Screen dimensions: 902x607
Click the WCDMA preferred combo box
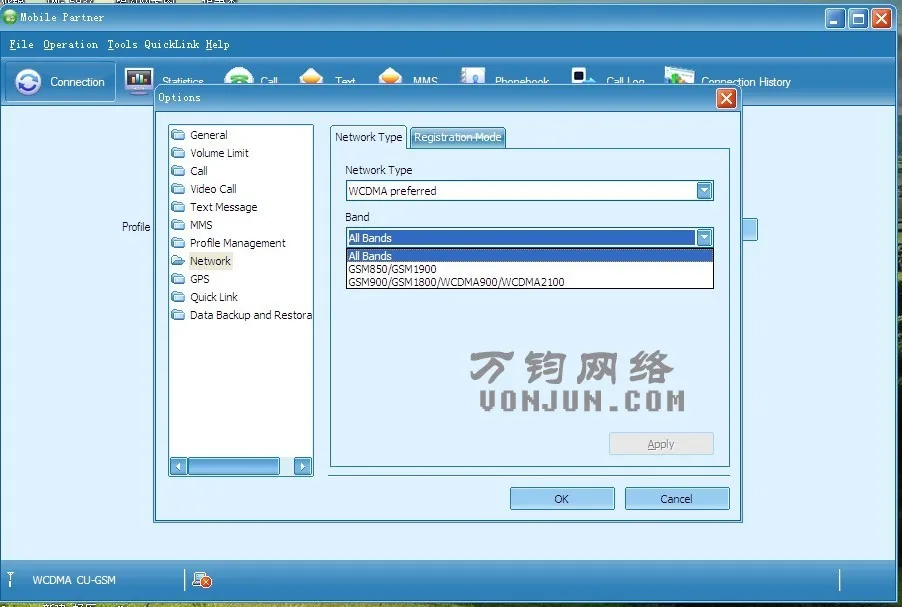530,190
